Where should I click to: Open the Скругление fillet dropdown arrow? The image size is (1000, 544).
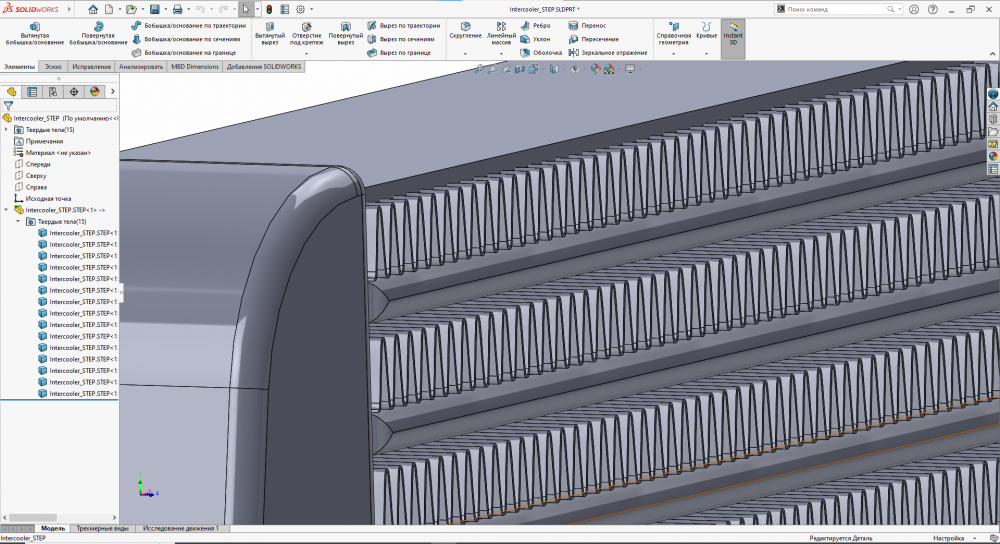click(x=466, y=54)
